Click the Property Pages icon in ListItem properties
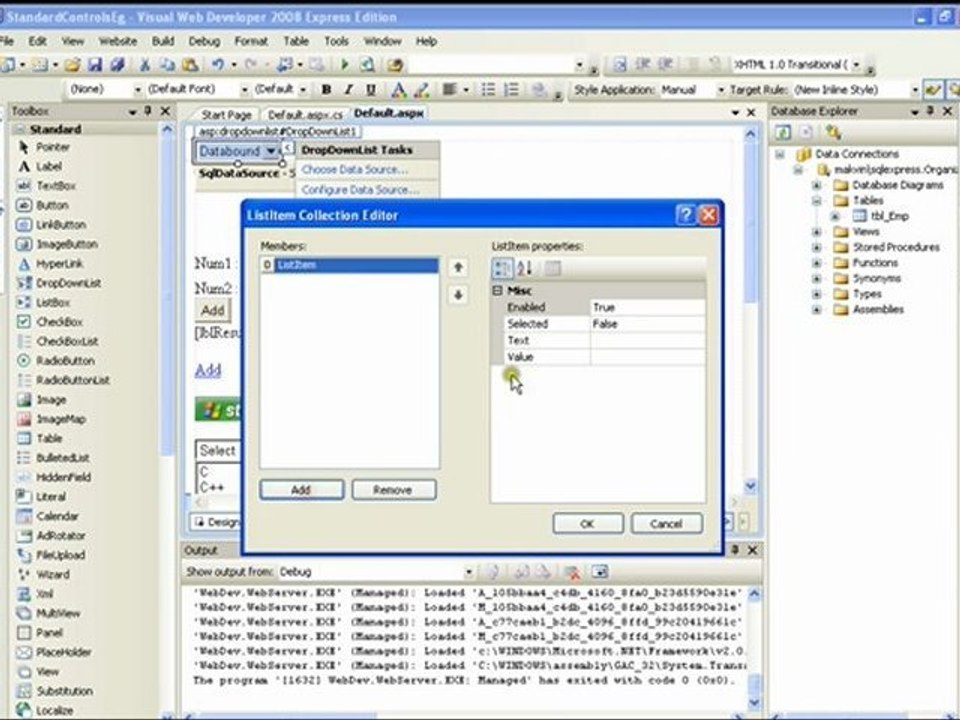The height and width of the screenshot is (720, 960). [x=552, y=268]
